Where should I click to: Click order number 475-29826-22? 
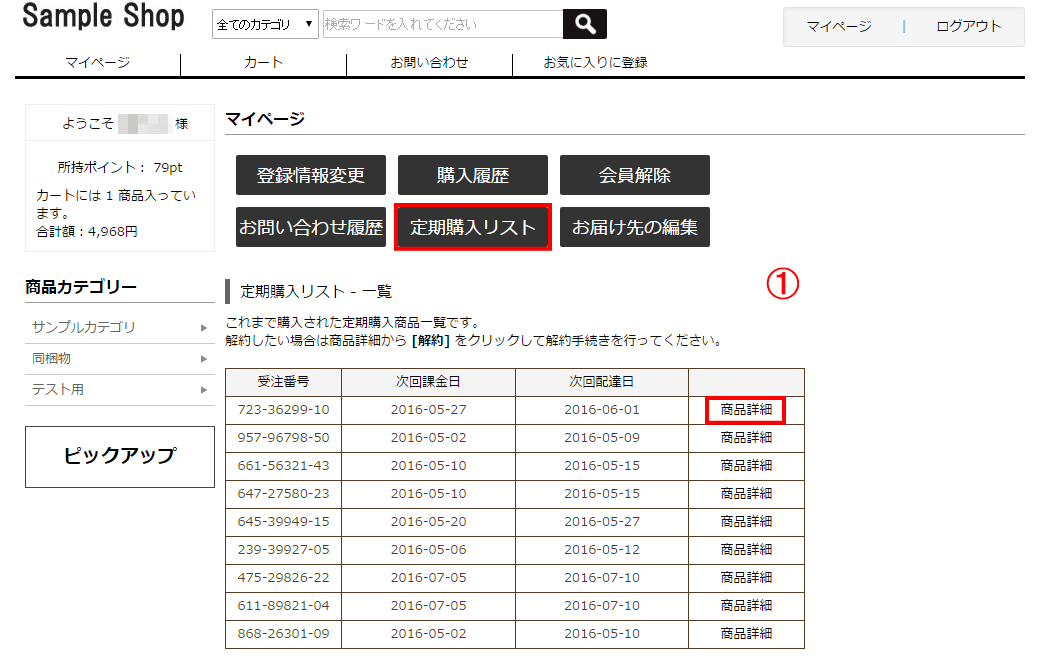283,577
